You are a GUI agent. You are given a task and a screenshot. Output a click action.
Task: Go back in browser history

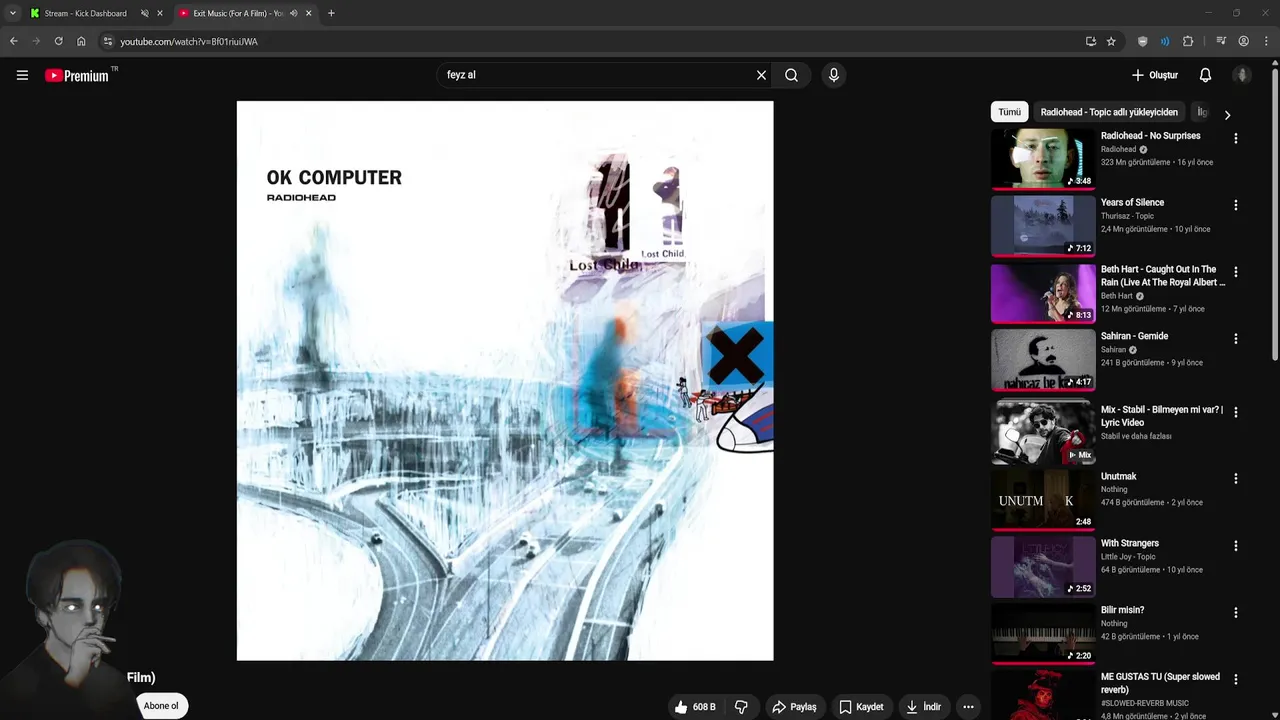13,41
